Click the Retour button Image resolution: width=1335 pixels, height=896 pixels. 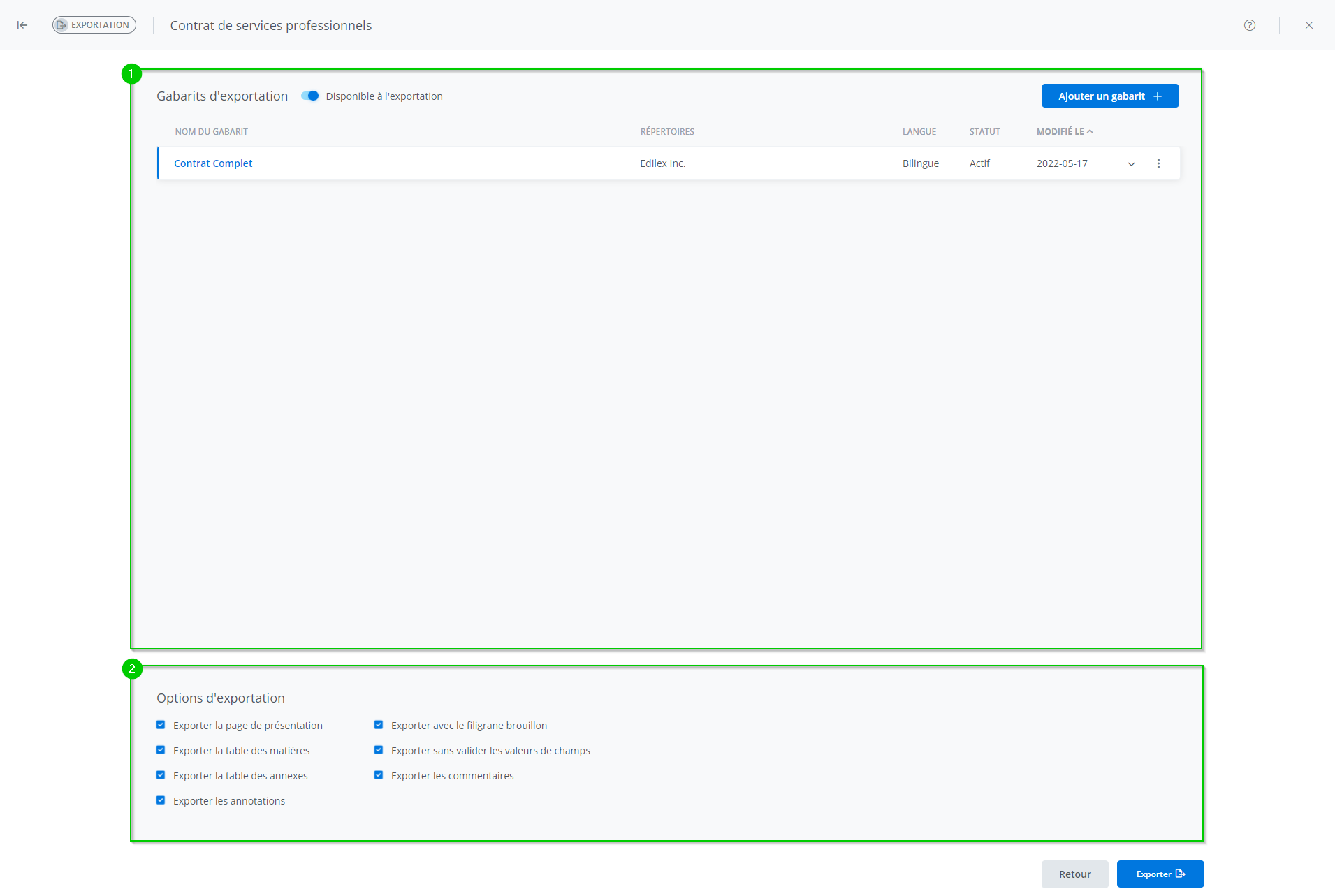[x=1074, y=874]
